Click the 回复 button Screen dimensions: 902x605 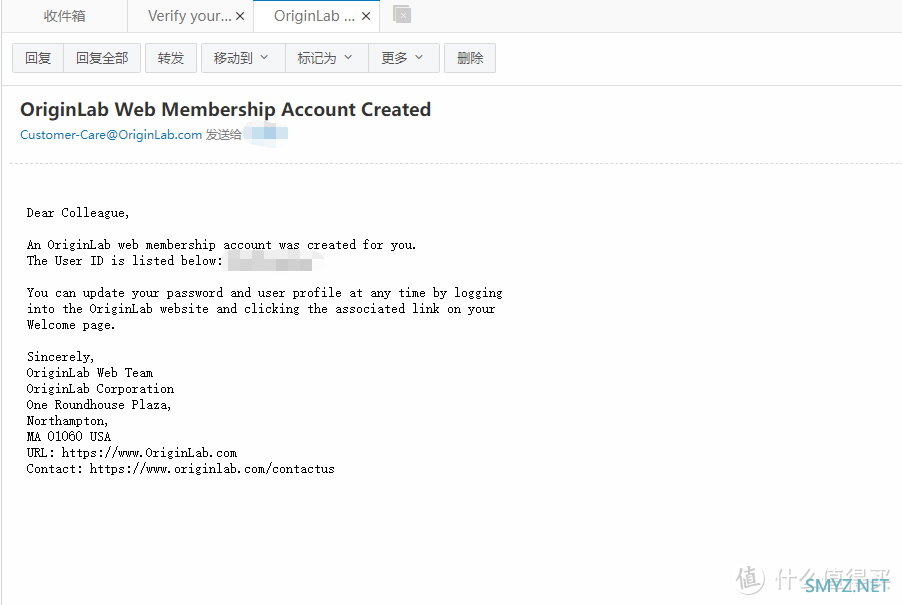point(38,58)
